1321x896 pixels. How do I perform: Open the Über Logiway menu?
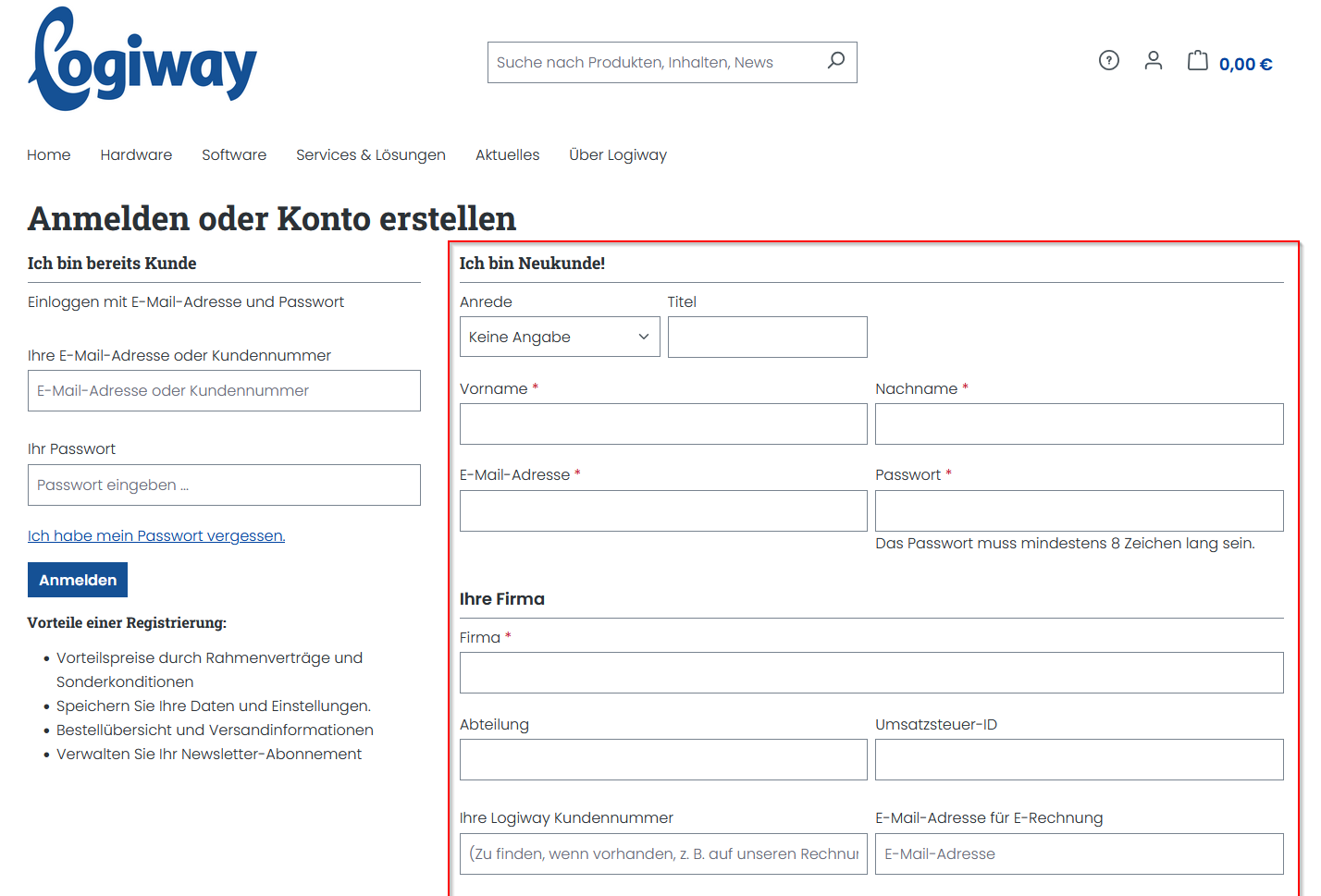click(617, 155)
